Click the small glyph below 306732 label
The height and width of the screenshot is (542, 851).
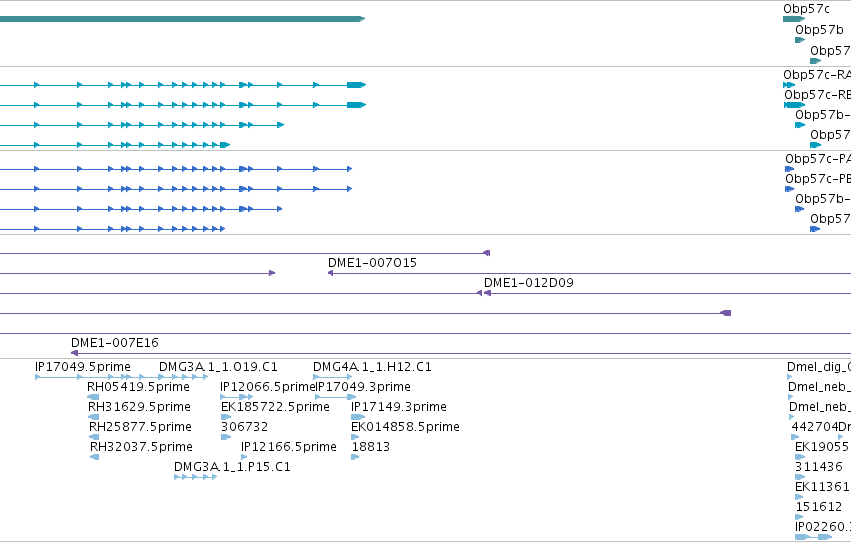pyautogui.click(x=226, y=437)
